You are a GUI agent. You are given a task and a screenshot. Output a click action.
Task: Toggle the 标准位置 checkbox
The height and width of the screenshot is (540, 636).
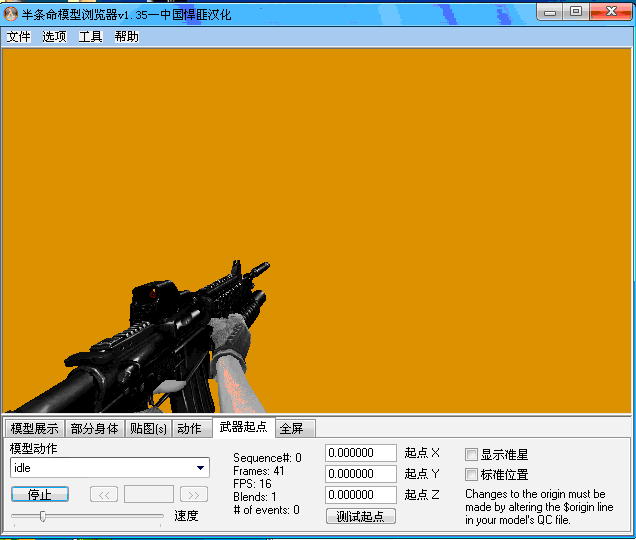click(472, 475)
